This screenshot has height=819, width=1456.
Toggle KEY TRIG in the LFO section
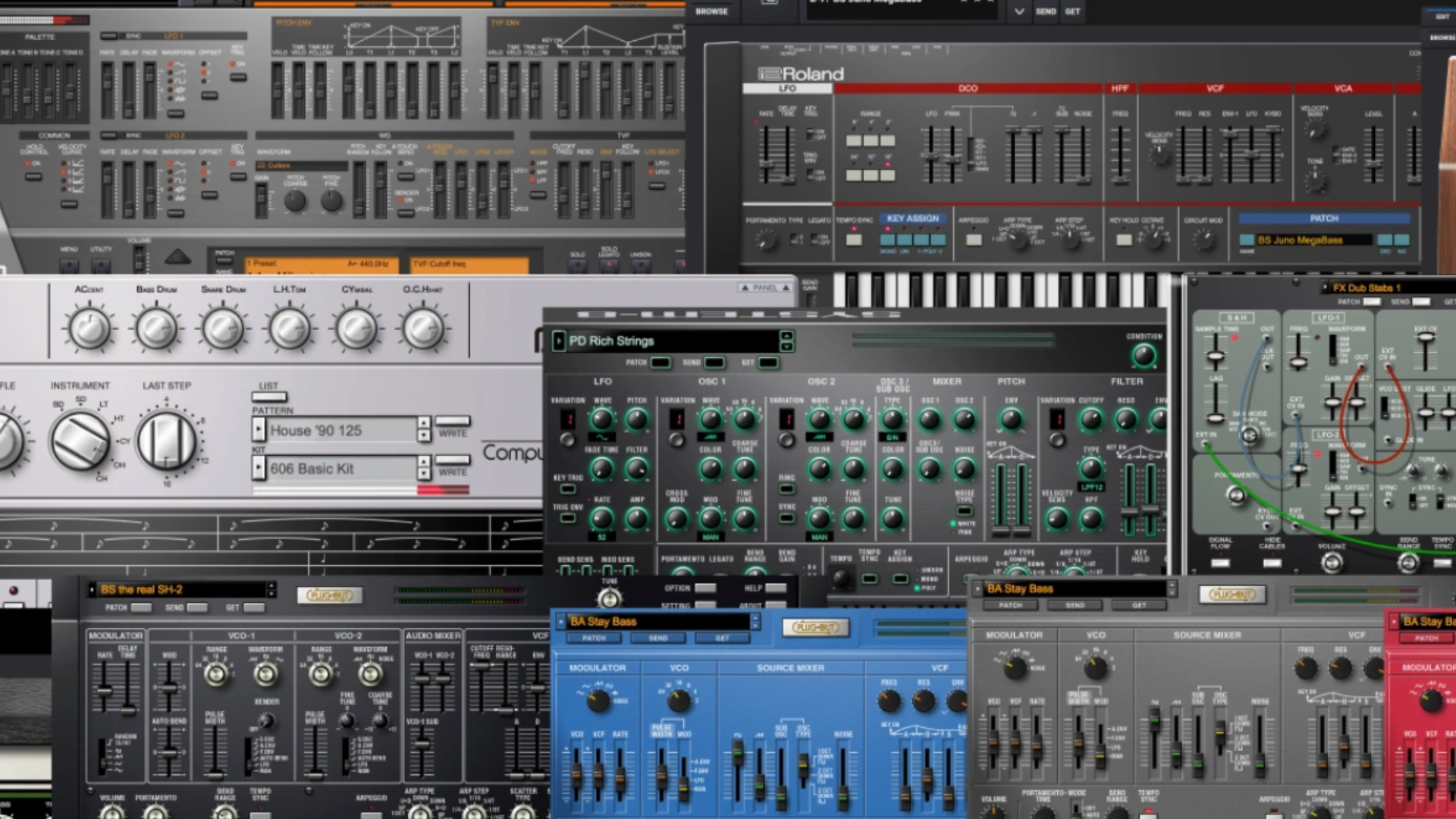point(568,489)
